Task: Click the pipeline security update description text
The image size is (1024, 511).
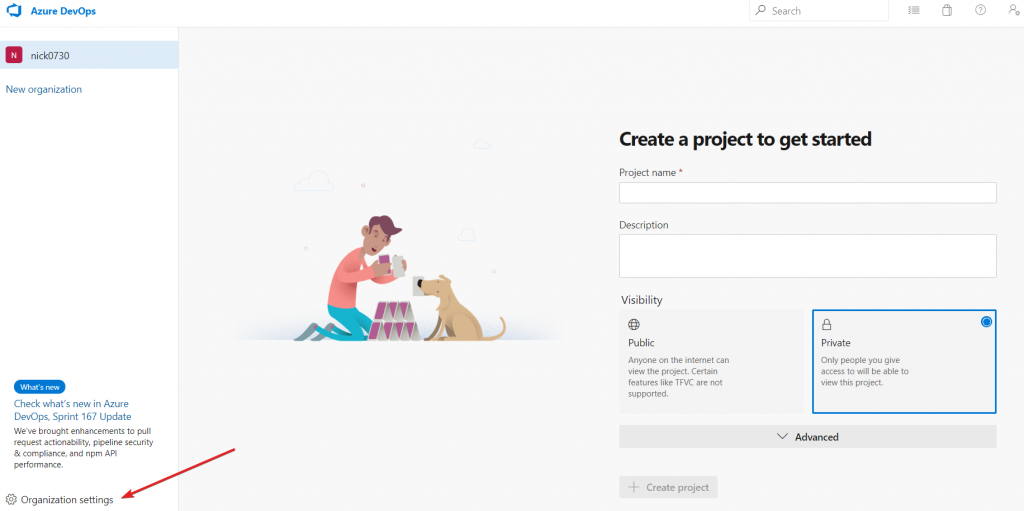Action: tap(84, 448)
